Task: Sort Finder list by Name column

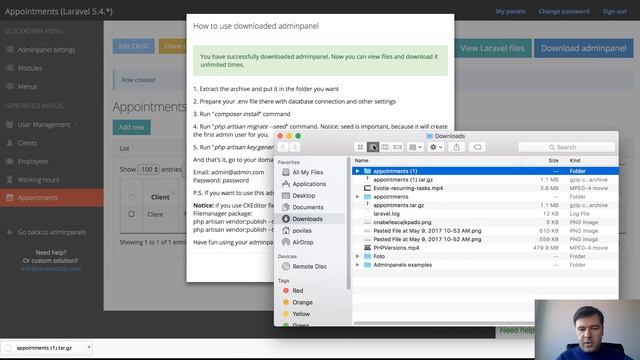Action: point(437,160)
